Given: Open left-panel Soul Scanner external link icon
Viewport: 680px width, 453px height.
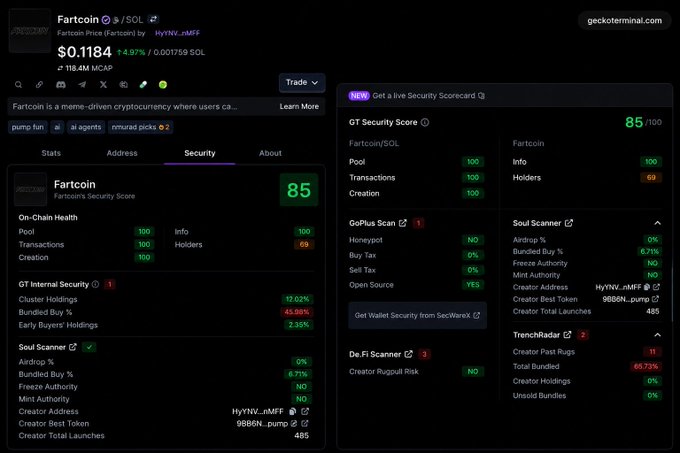Looking at the screenshot, I should tap(73, 347).
